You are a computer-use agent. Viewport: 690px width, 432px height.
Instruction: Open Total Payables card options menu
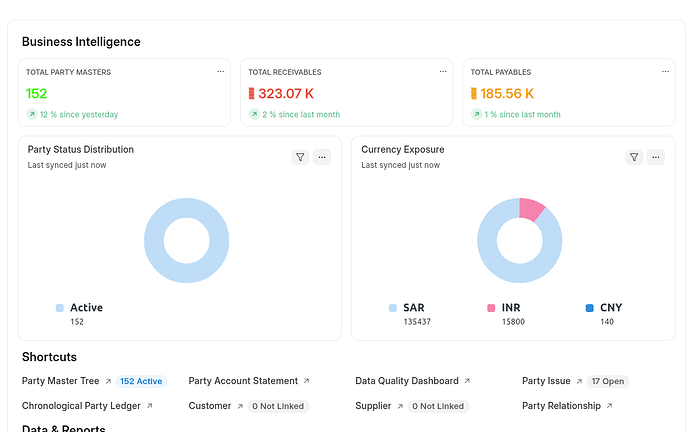[x=665, y=72]
